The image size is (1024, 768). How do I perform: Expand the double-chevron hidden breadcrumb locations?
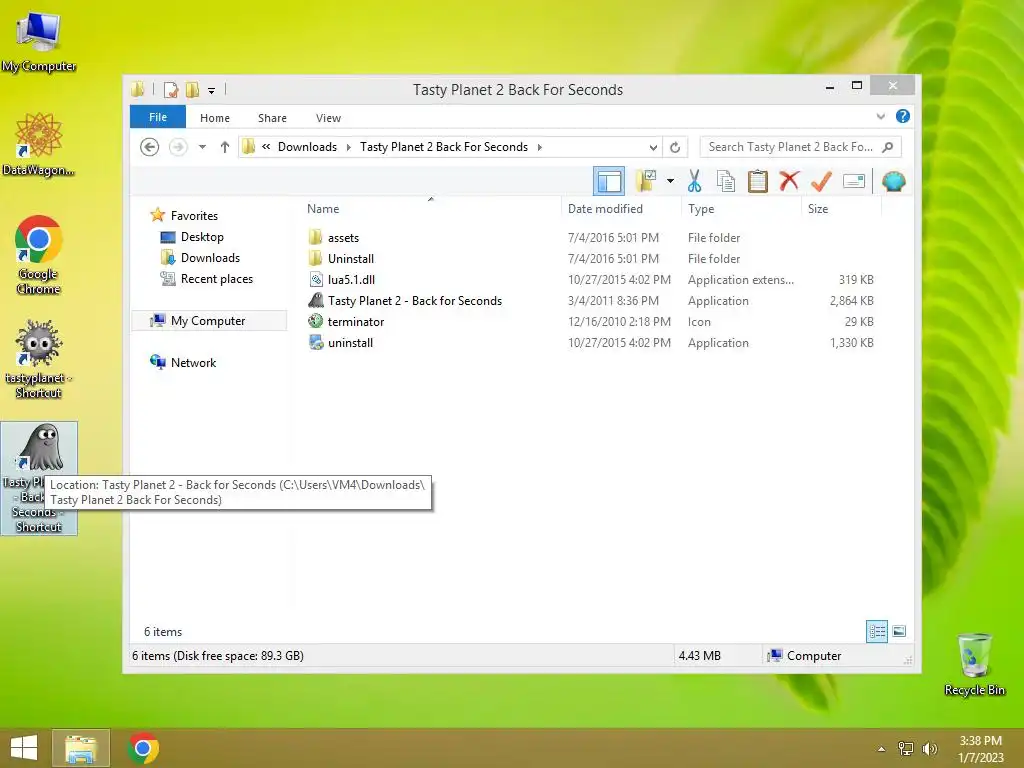tap(266, 146)
